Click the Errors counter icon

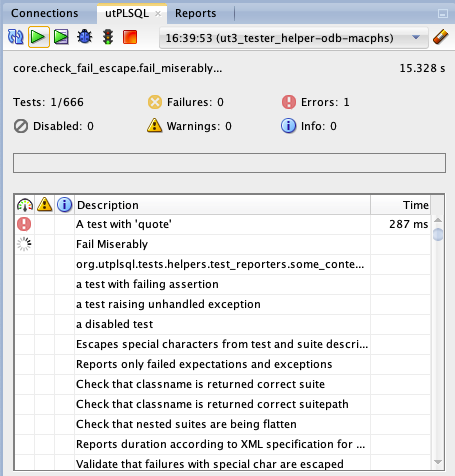coord(289,102)
